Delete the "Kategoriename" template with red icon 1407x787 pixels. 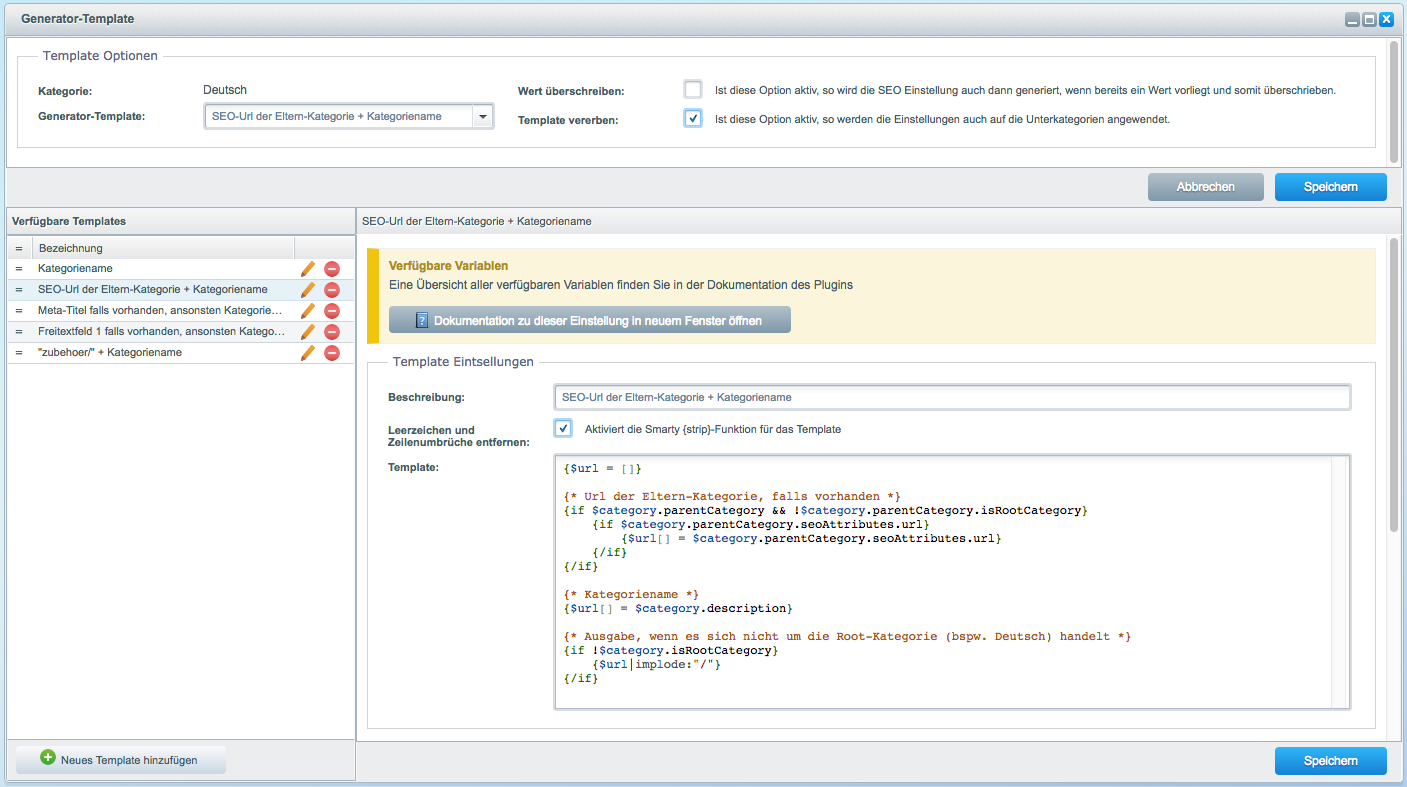tap(332, 269)
